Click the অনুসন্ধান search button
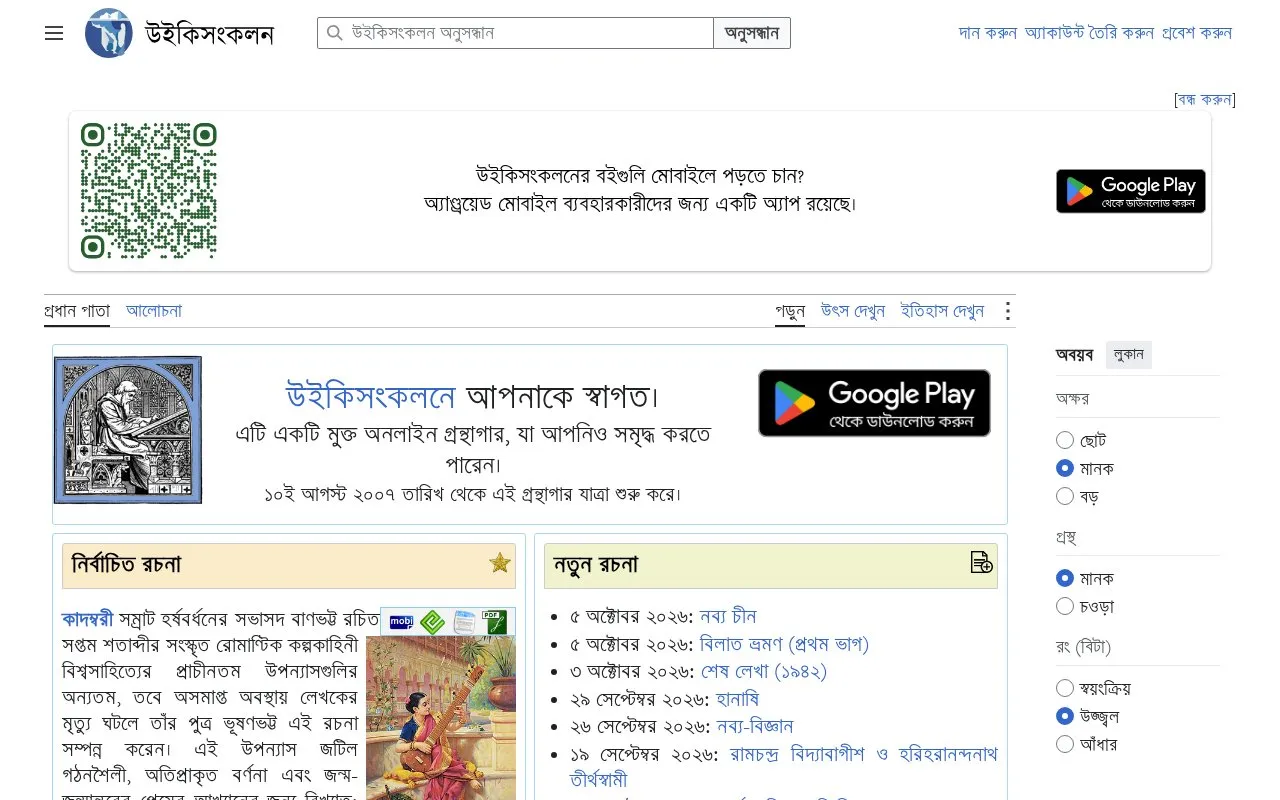The height and width of the screenshot is (800, 1280). (752, 33)
